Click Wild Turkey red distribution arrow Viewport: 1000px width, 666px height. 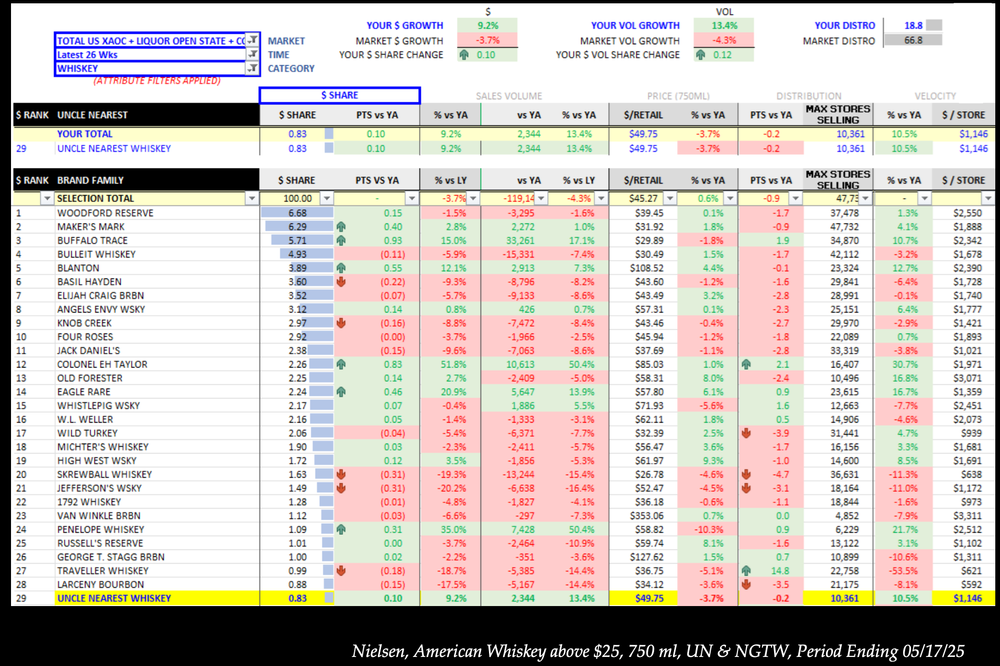pyautogui.click(x=746, y=433)
